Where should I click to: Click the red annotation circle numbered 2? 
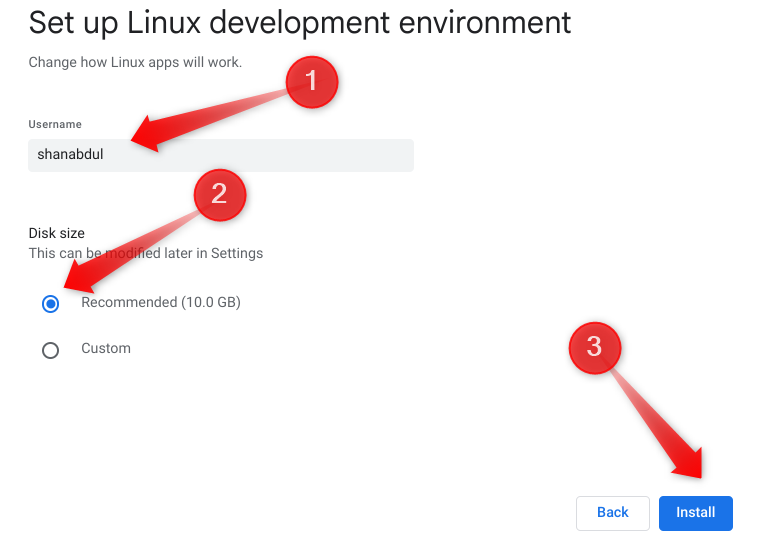click(x=219, y=193)
